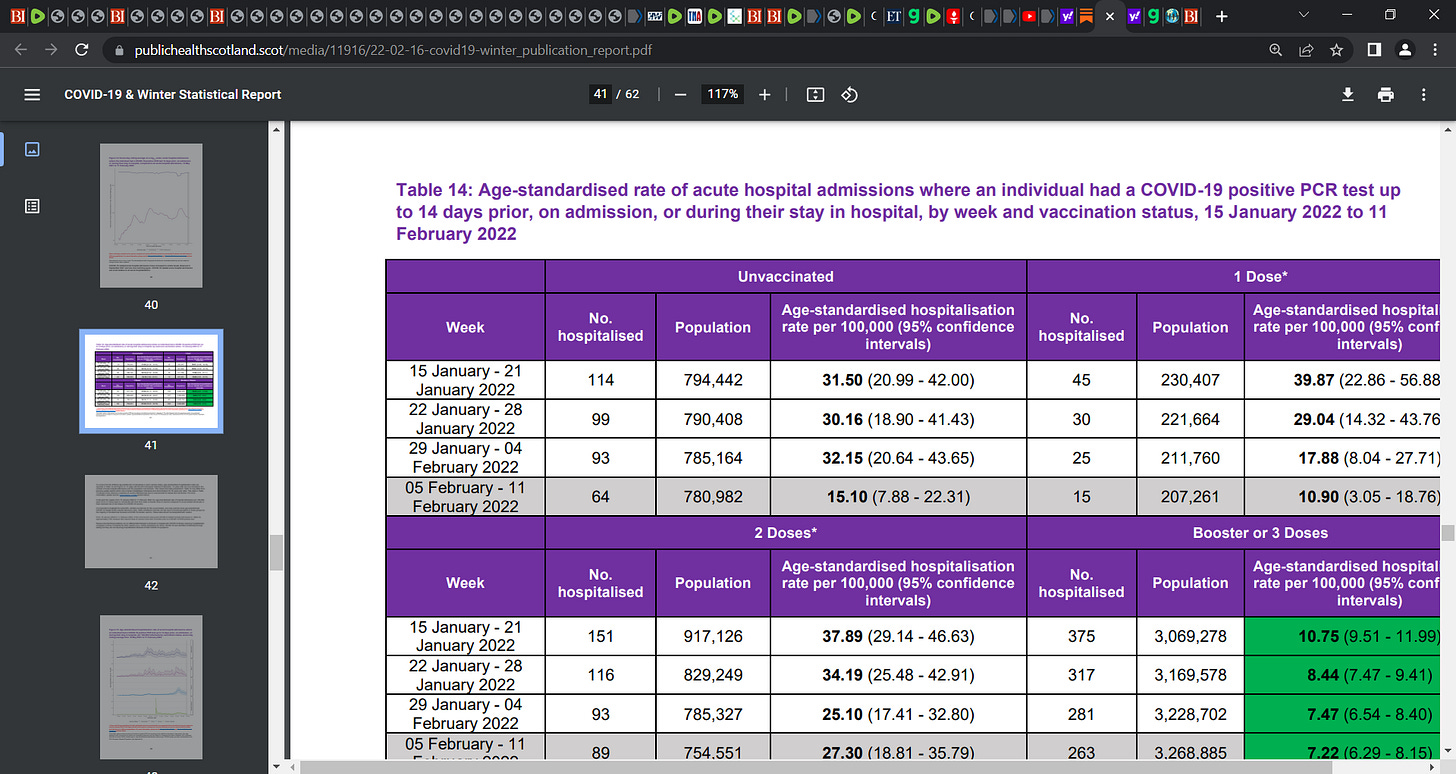This screenshot has height=774, width=1456.
Task: Toggle Chrome side panel
Action: 1374,49
